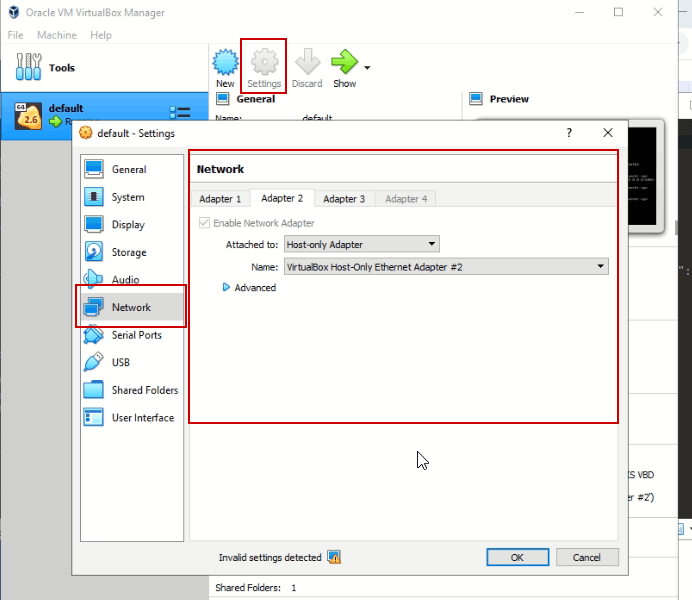Click the settings dialog gear icon
Screen dimensions: 692x600
pos(86,133)
